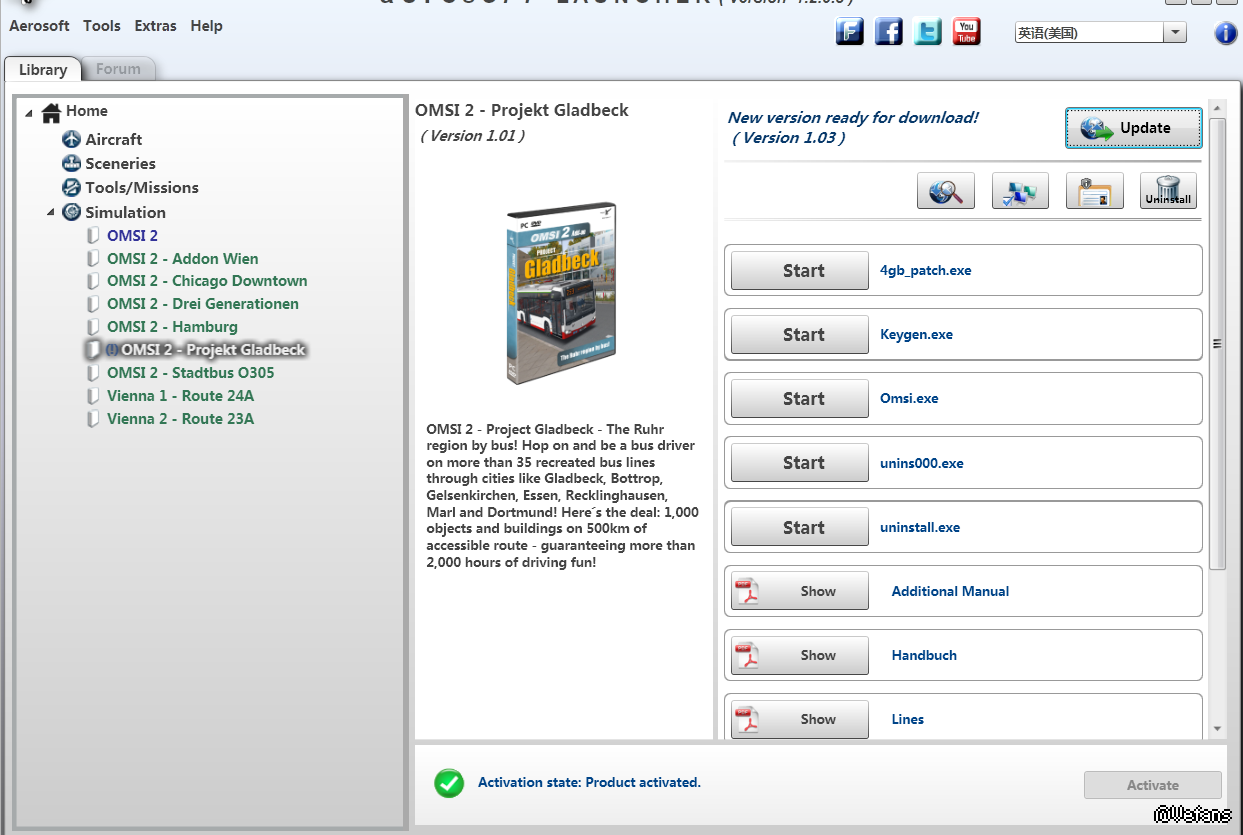Select Sceneries in the library tree
This screenshot has height=835, width=1243.
tap(120, 163)
